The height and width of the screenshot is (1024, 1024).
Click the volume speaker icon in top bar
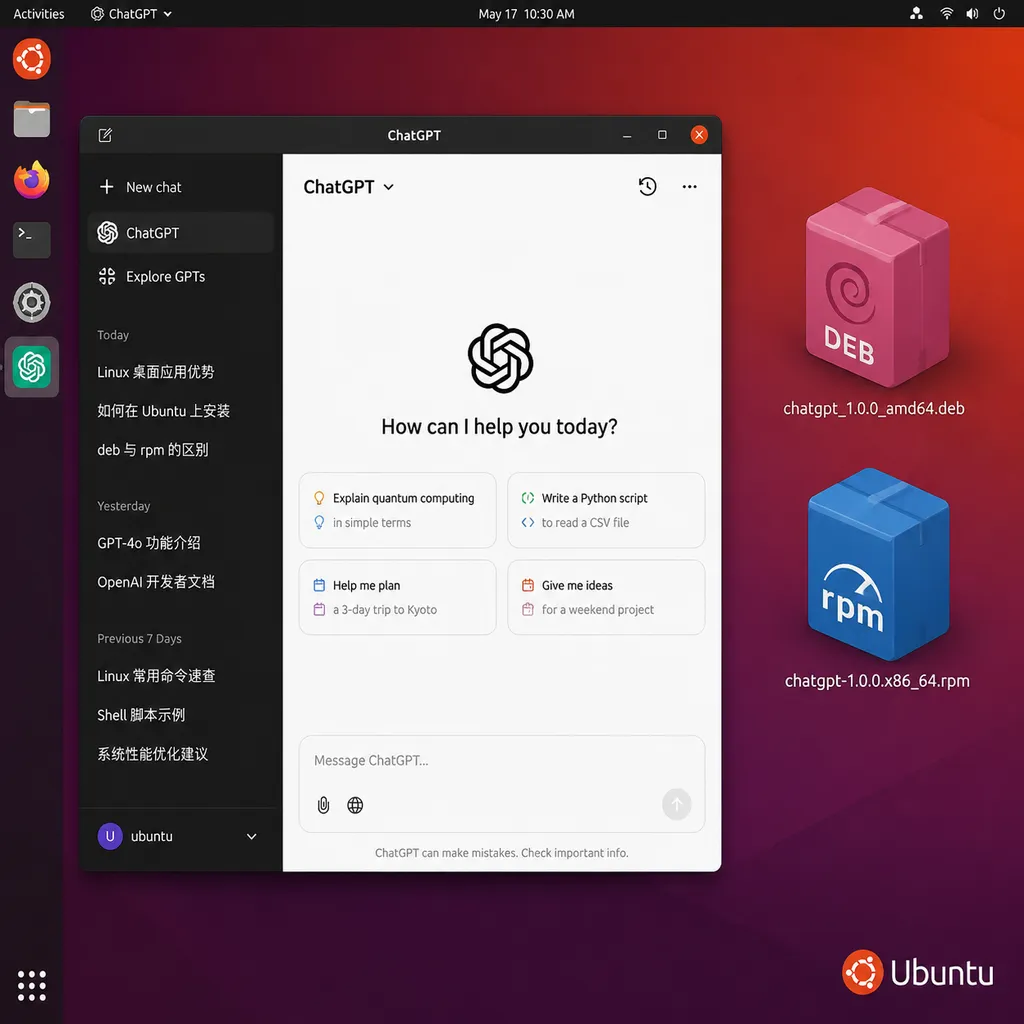972,14
